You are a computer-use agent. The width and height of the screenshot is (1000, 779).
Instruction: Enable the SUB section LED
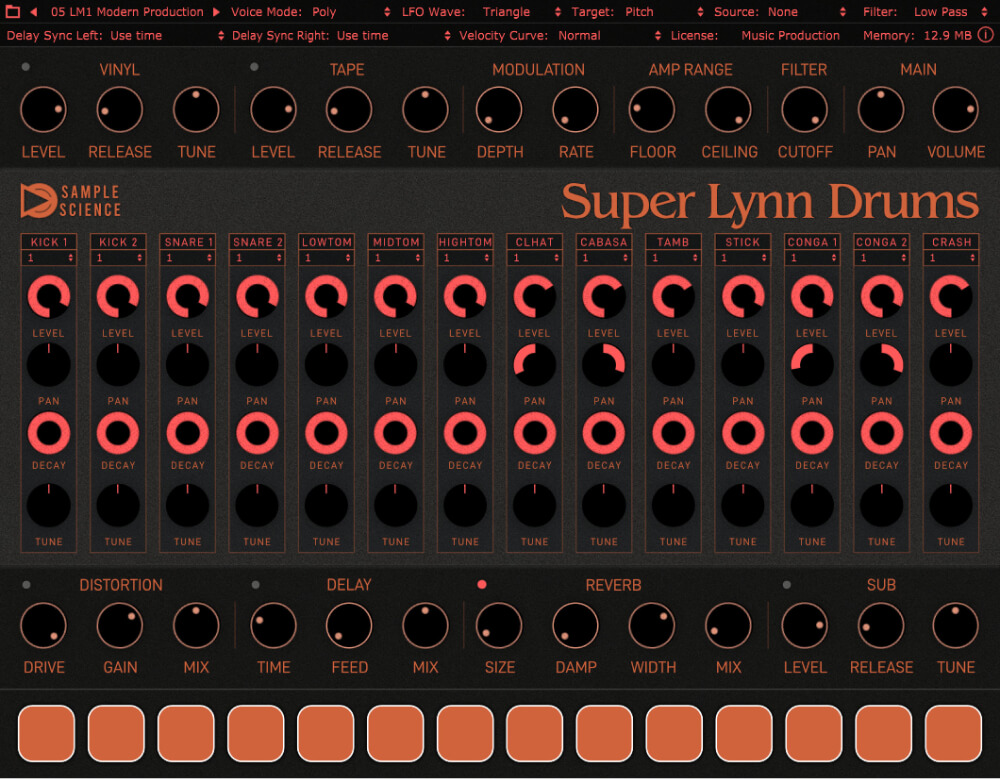(787, 584)
